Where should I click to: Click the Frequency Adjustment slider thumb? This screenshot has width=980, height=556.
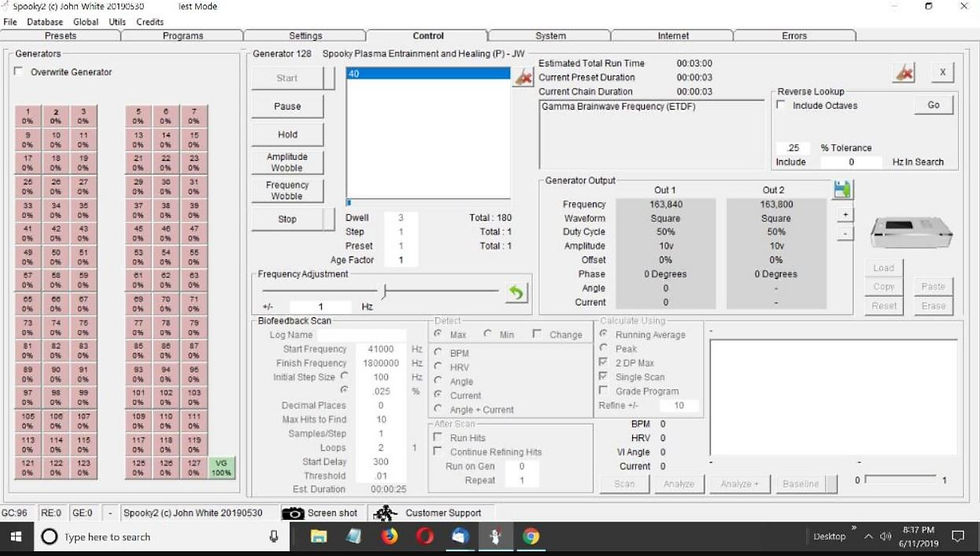pos(384,290)
